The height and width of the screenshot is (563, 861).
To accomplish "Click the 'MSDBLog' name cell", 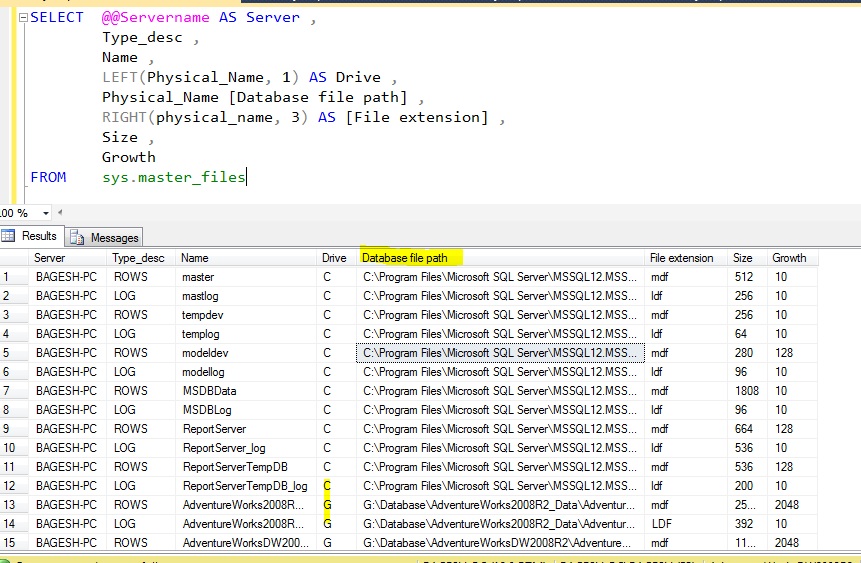I will point(246,410).
